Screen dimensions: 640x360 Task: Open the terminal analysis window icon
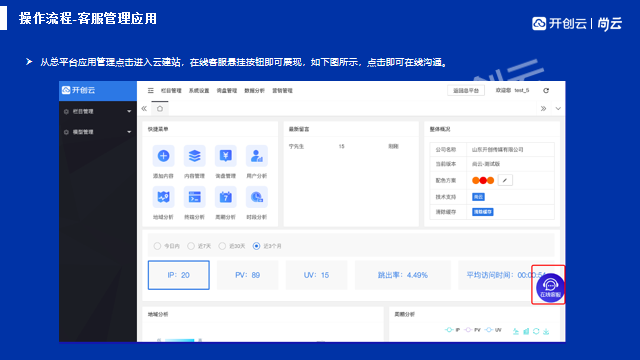[x=194, y=197]
